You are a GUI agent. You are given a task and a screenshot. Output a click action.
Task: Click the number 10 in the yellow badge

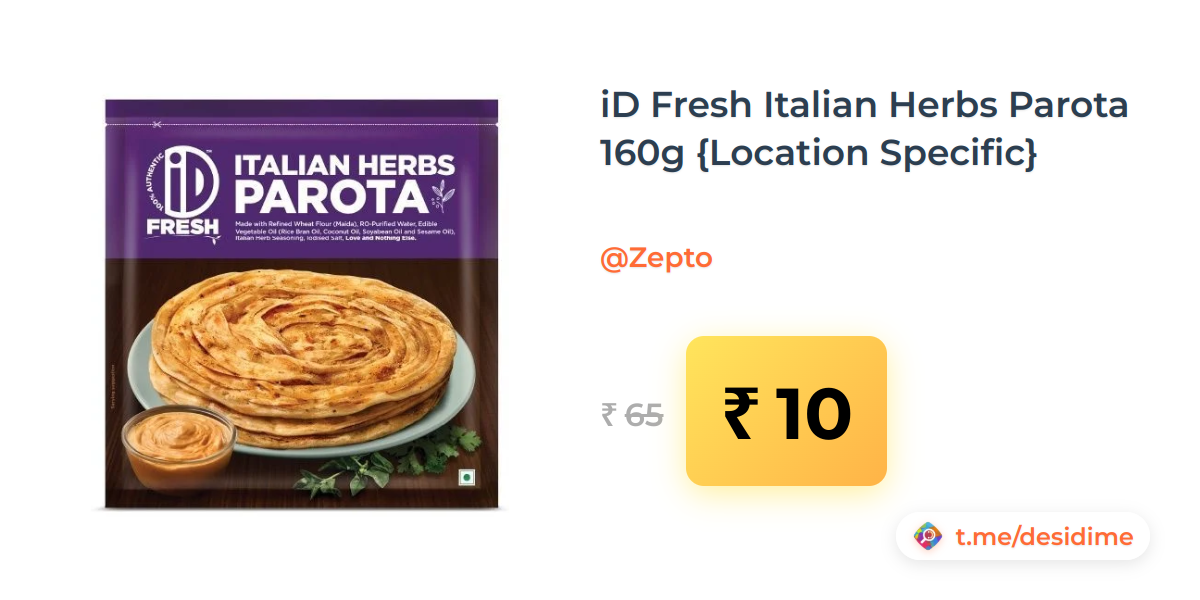814,413
